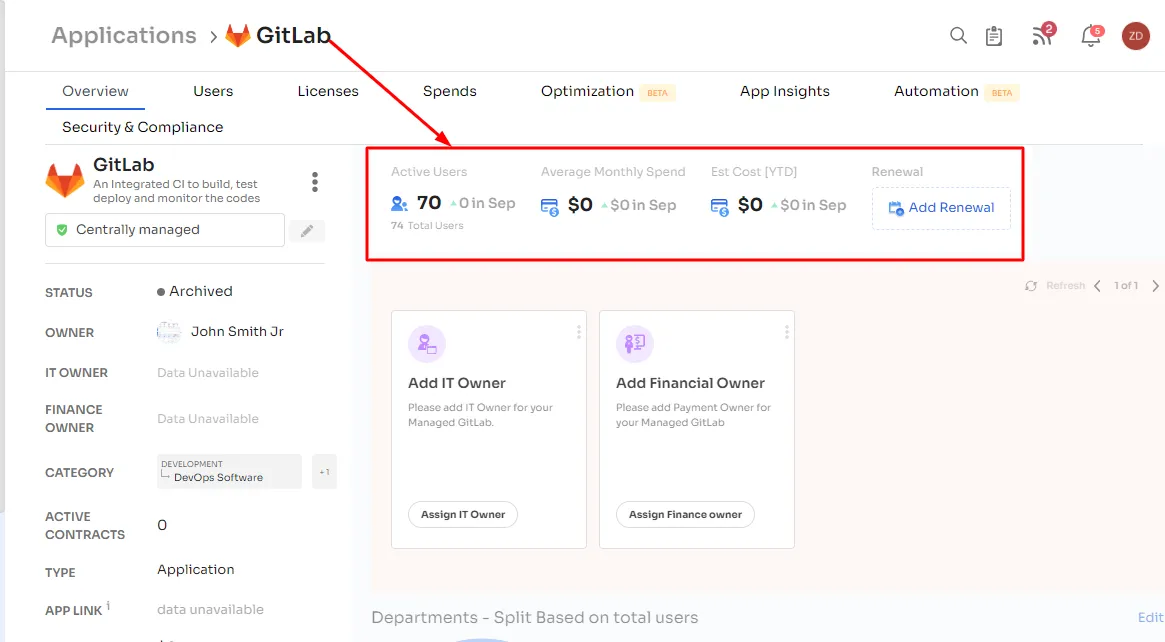Click the Application type value

click(195, 570)
